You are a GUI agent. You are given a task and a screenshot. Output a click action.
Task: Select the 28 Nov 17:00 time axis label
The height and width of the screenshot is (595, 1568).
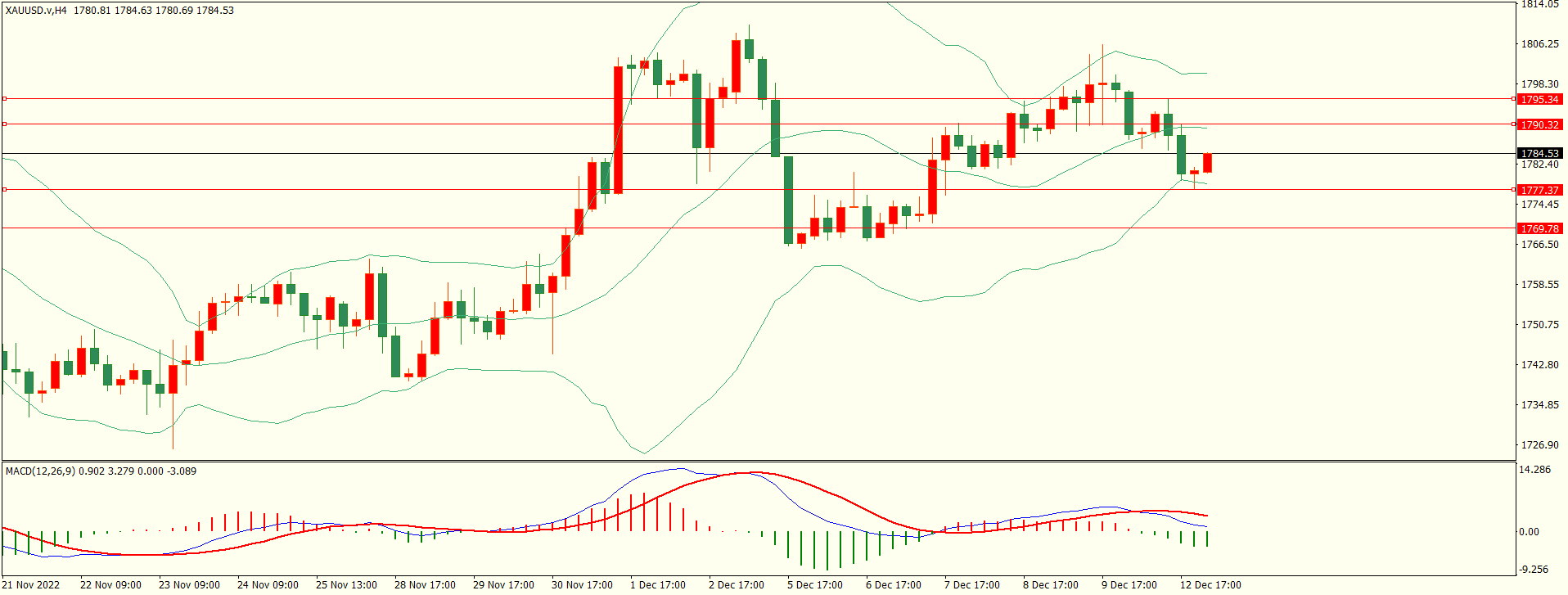click(x=425, y=585)
